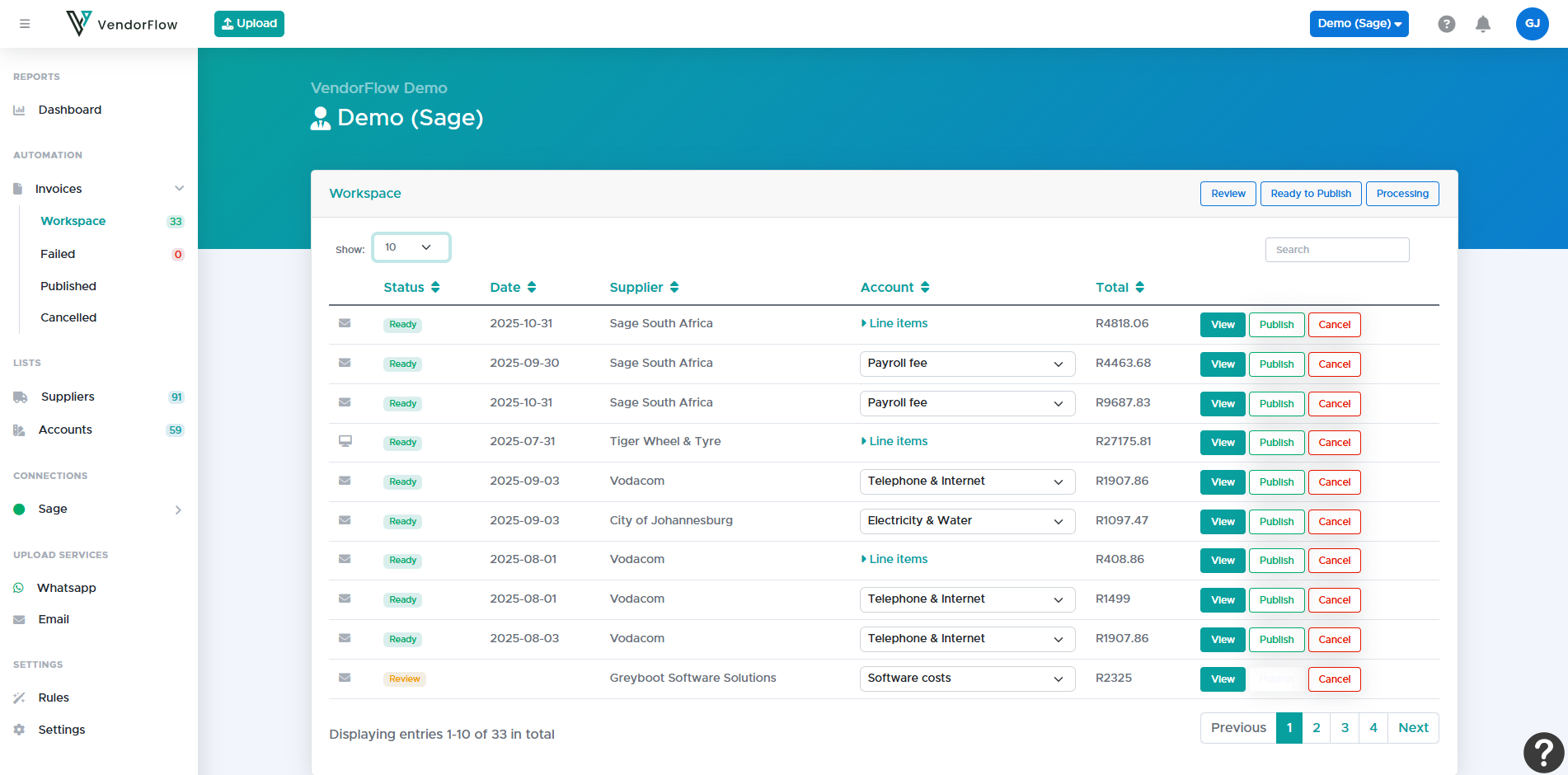Collapse the Invoices menu chevron
The width and height of the screenshot is (1568, 775).
pyautogui.click(x=179, y=189)
